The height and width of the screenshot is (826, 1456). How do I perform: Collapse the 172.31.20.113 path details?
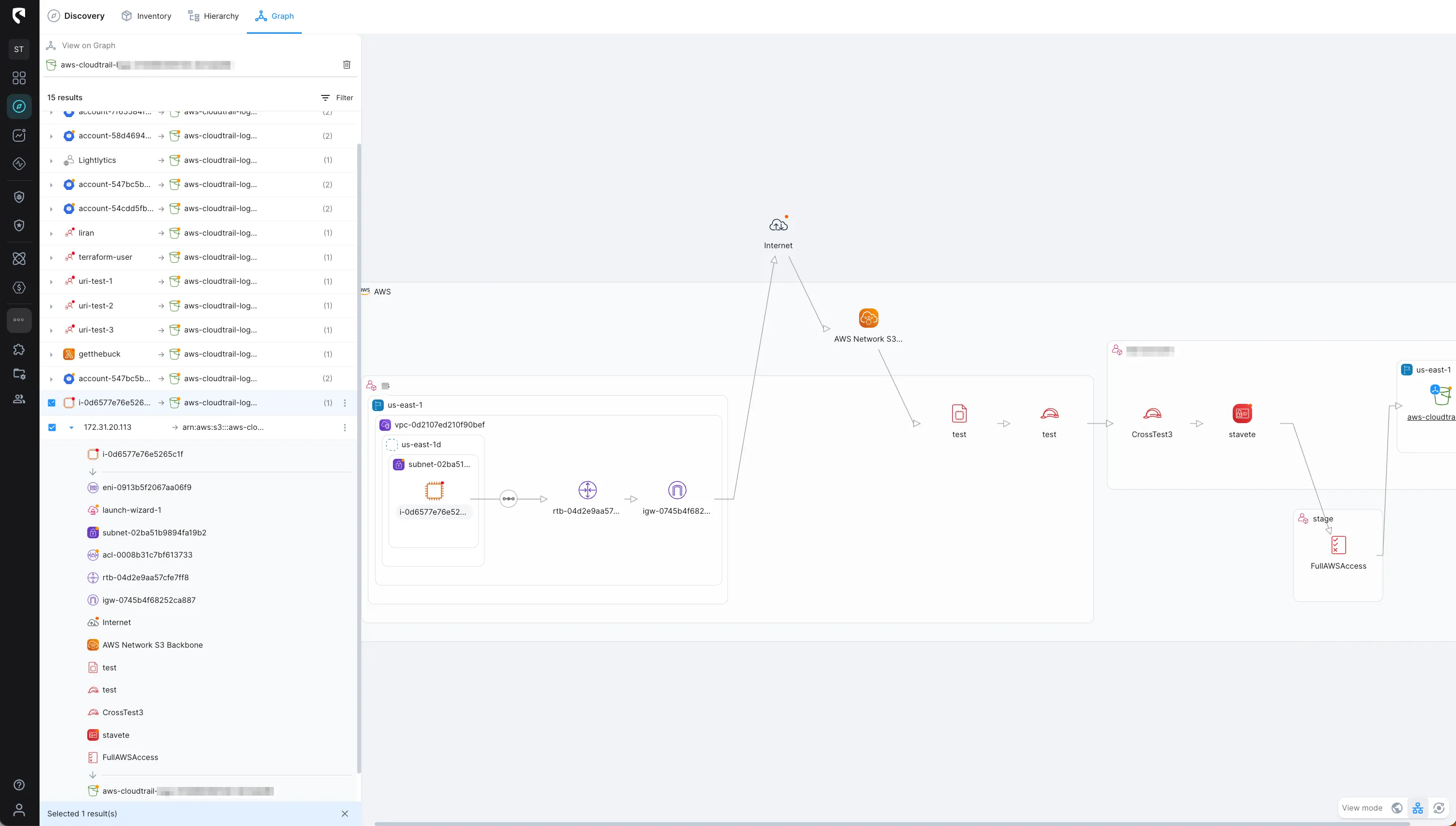coord(71,427)
